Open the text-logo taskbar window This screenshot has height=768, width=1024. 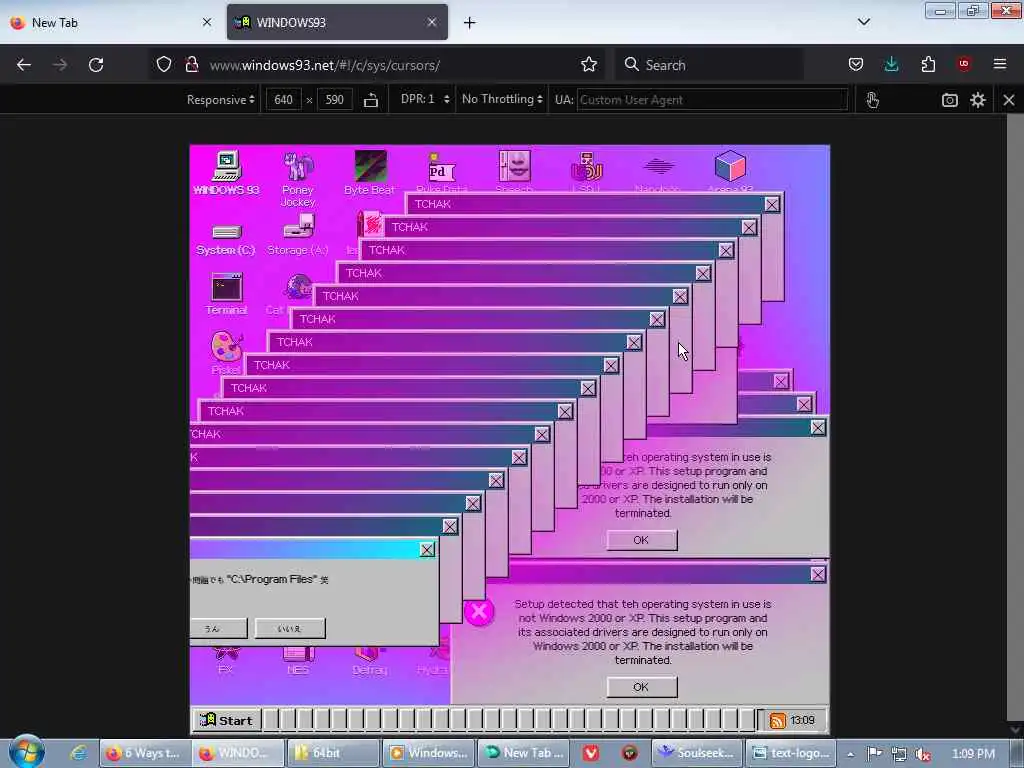click(x=792, y=753)
